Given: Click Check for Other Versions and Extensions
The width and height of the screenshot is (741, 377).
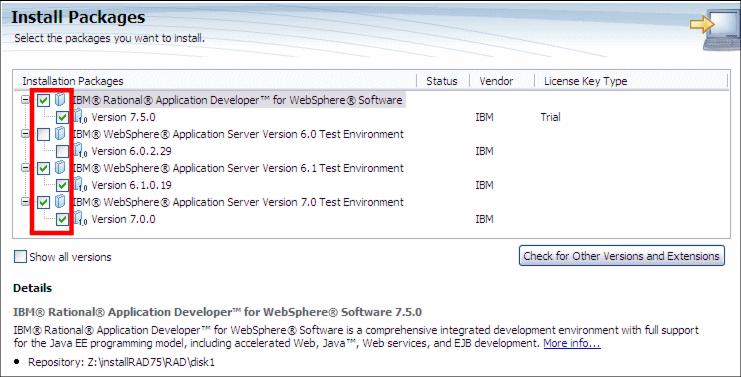Looking at the screenshot, I should click(x=621, y=256).
